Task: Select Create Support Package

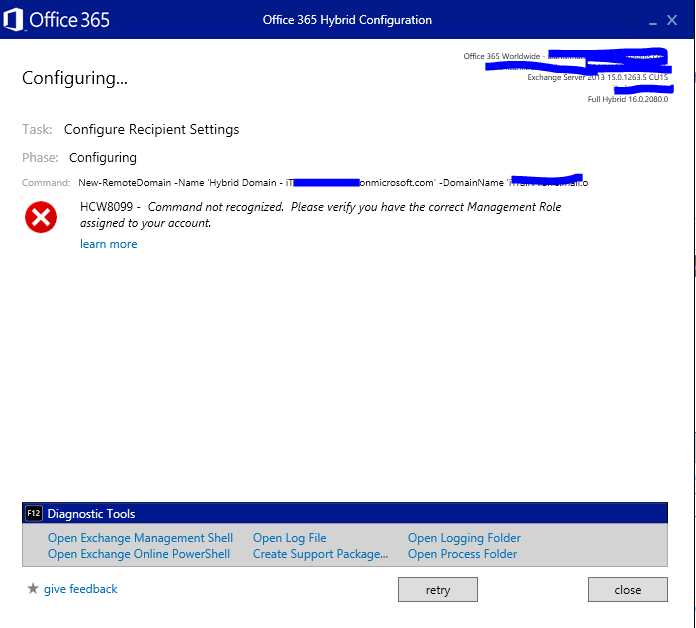Action: tap(320, 554)
